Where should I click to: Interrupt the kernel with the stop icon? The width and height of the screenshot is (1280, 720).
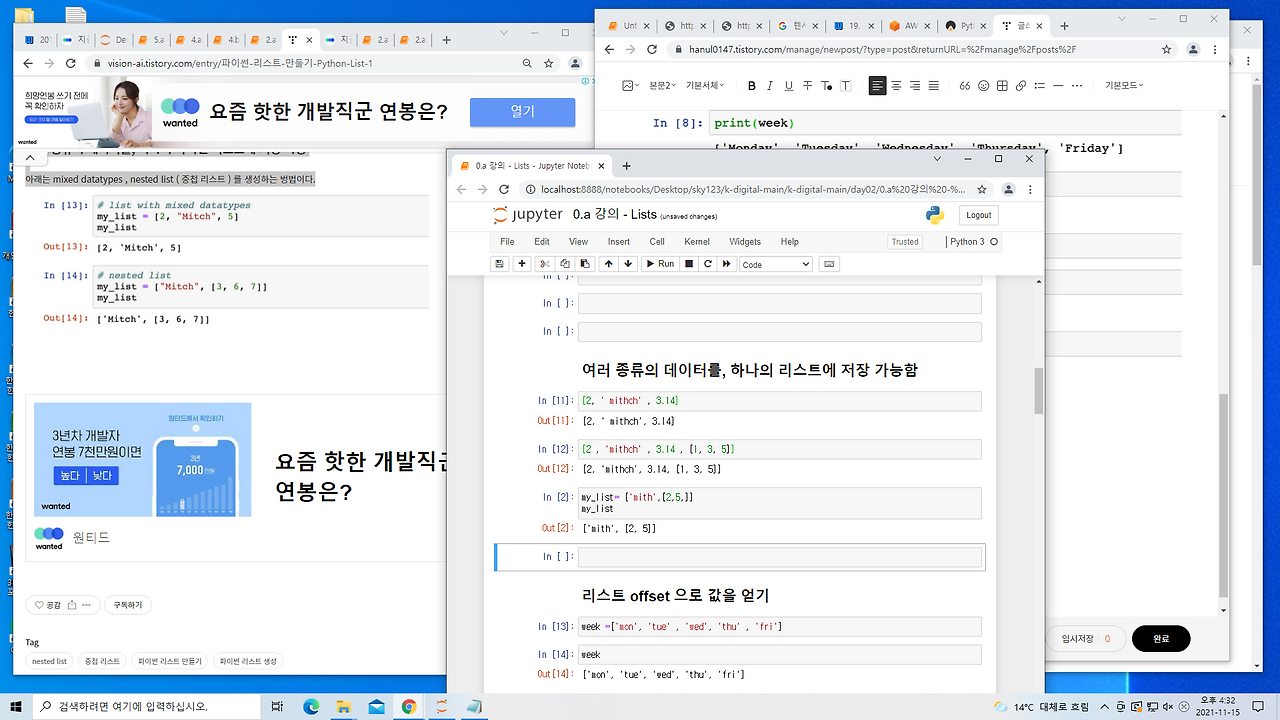pos(690,264)
